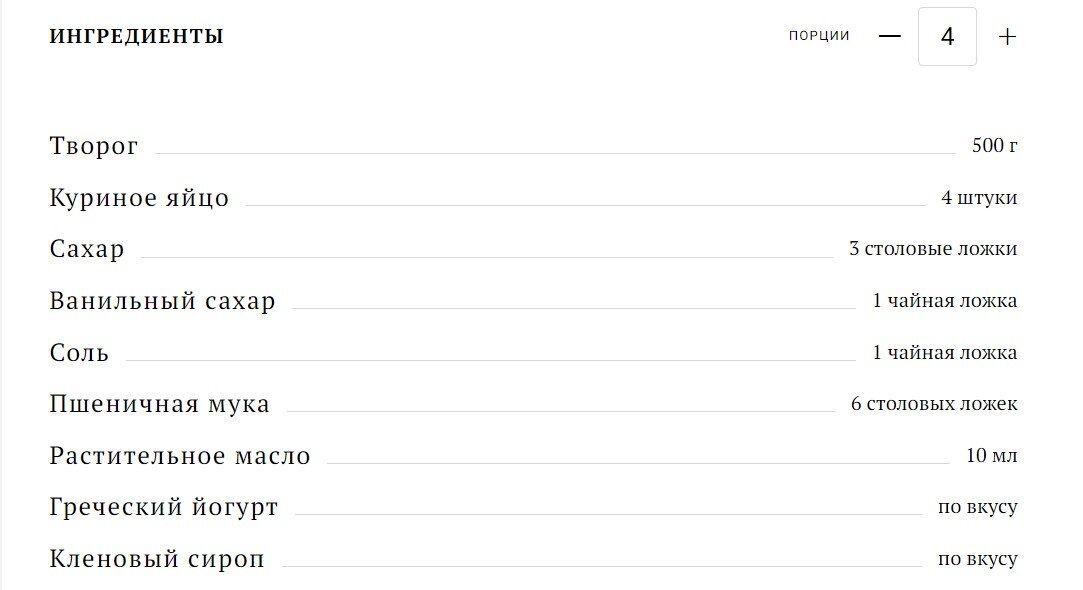Open the Ванильный сахар ingredient
This screenshot has width=1083, height=590.
pos(162,301)
